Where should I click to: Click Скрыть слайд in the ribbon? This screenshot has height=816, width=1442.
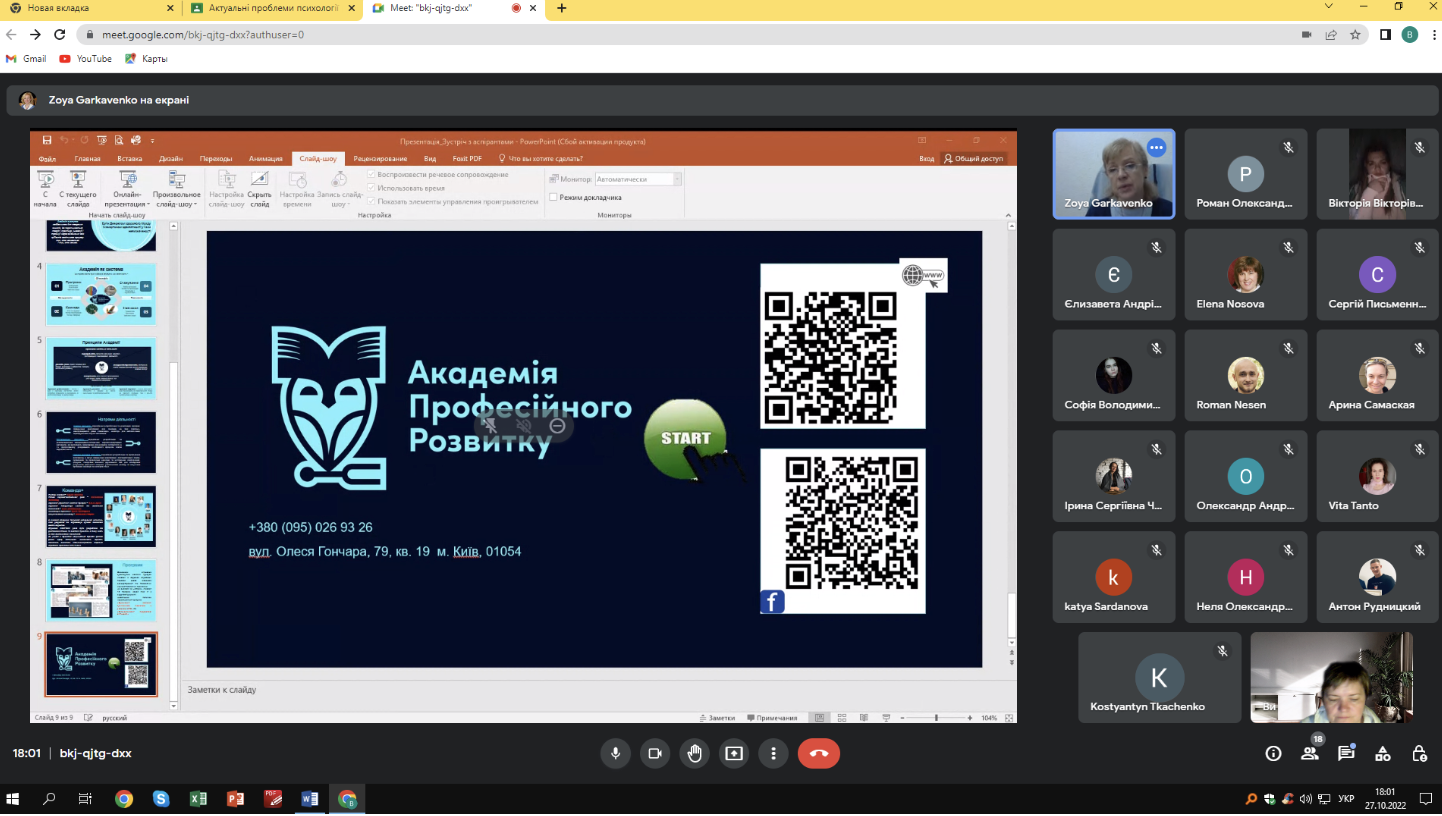(x=260, y=188)
